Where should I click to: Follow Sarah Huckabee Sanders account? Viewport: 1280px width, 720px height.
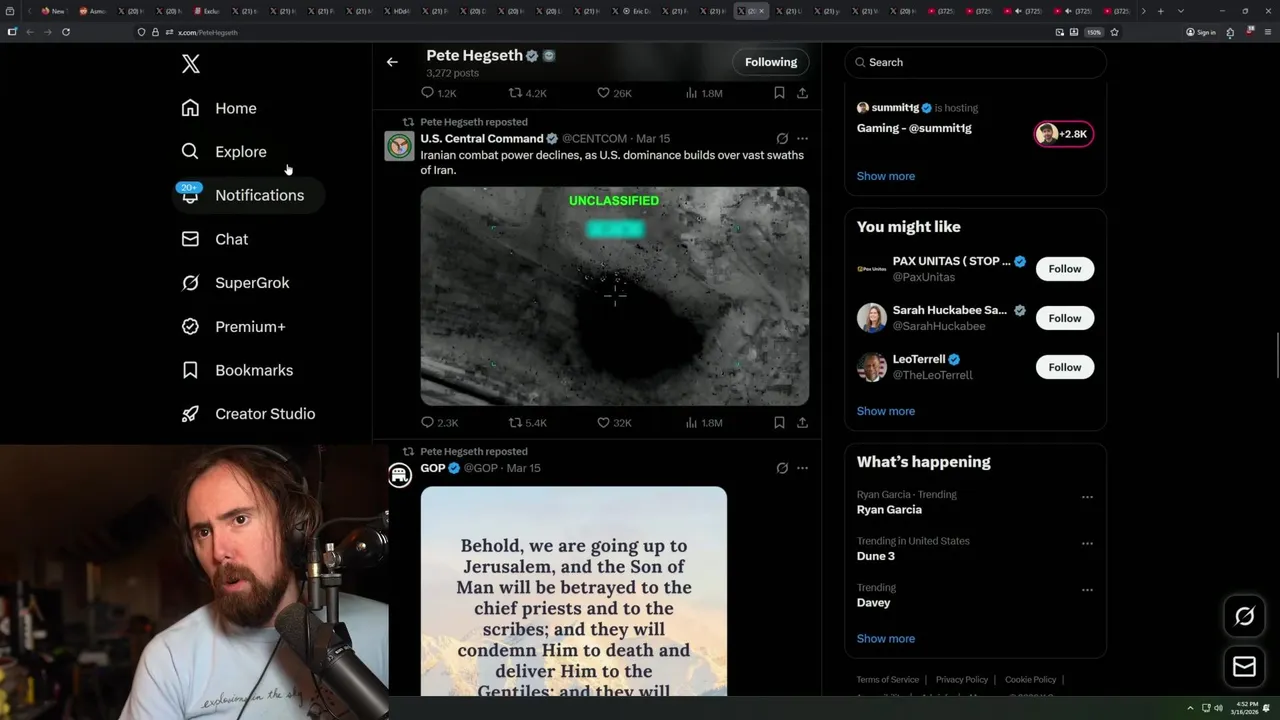[x=1065, y=318]
